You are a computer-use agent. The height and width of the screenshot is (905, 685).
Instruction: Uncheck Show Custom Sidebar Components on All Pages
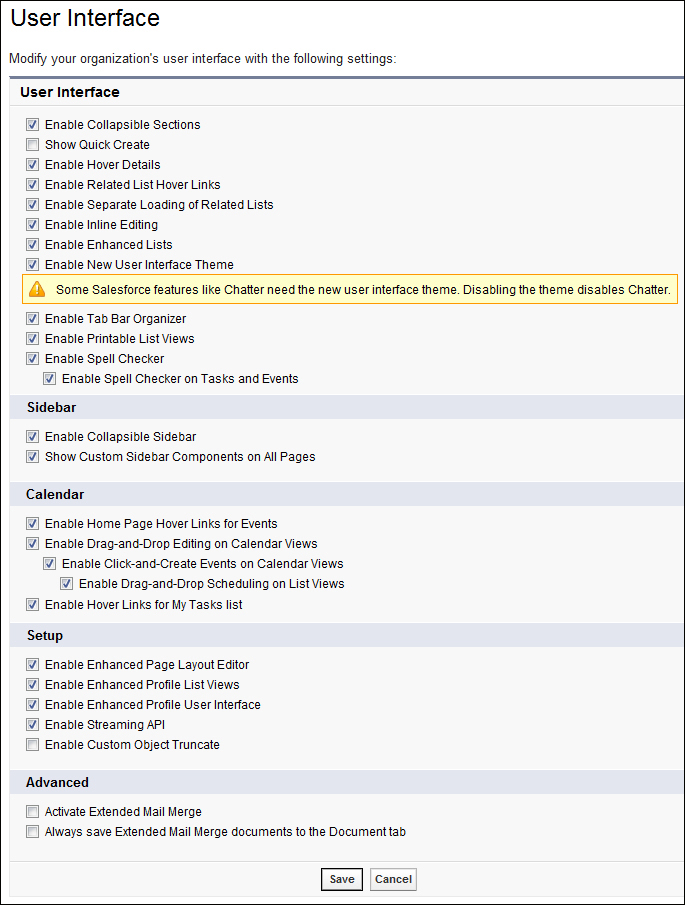click(32, 457)
